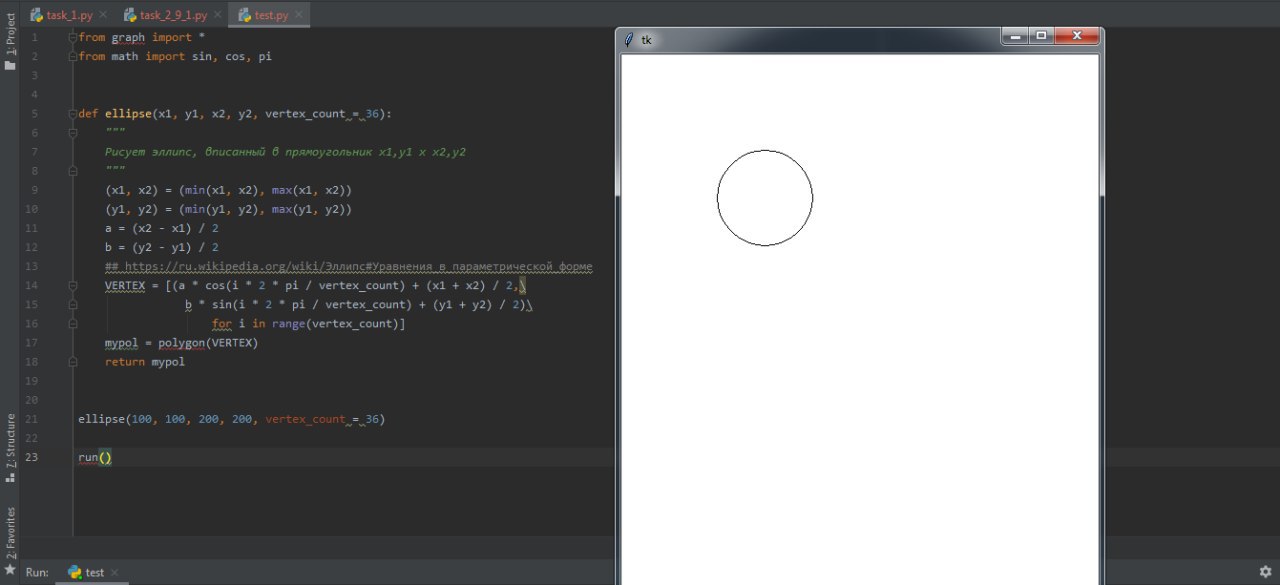Place cursor in 'from graph import *' line

pyautogui.click(x=141, y=37)
